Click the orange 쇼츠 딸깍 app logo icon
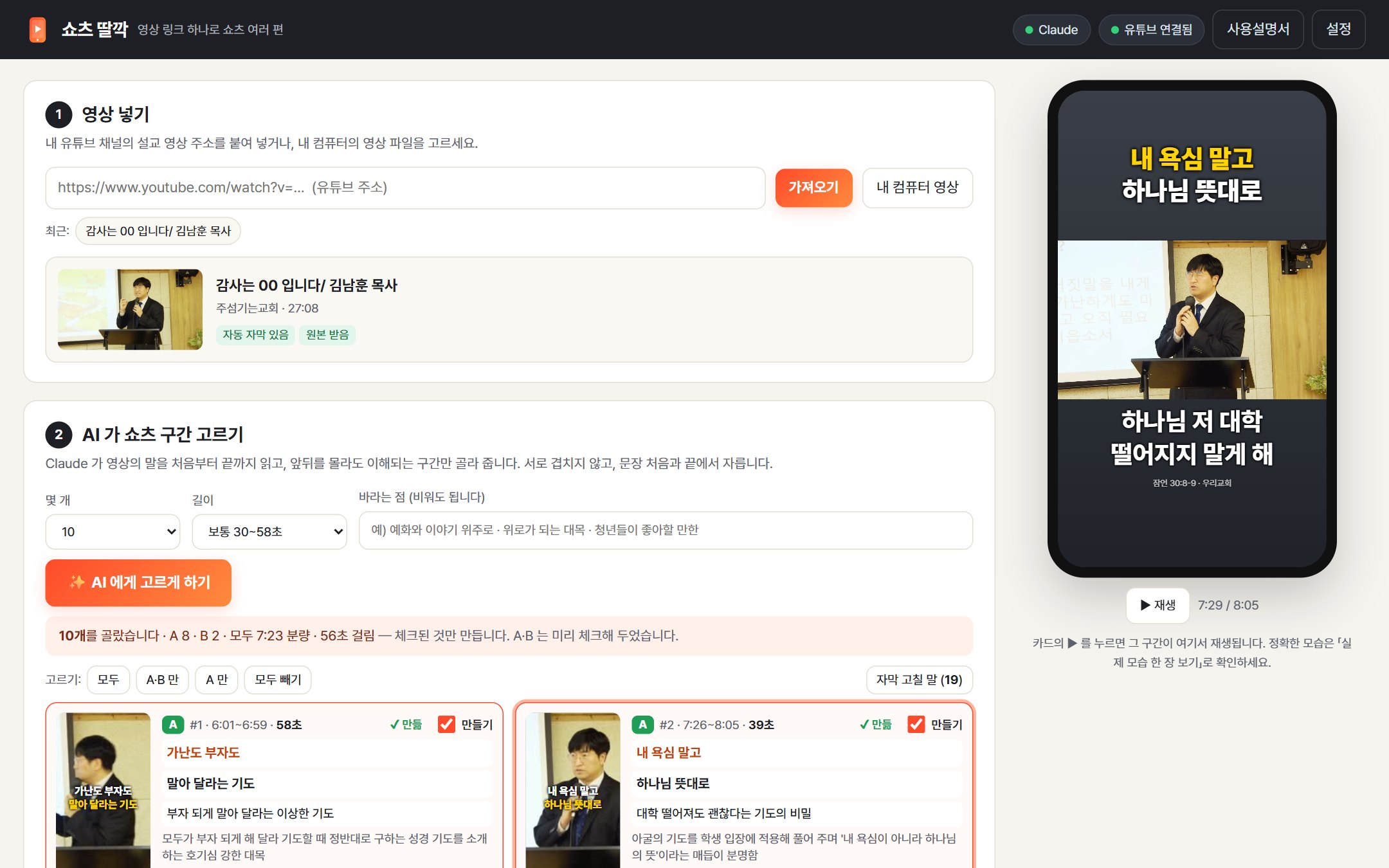 click(x=37, y=30)
